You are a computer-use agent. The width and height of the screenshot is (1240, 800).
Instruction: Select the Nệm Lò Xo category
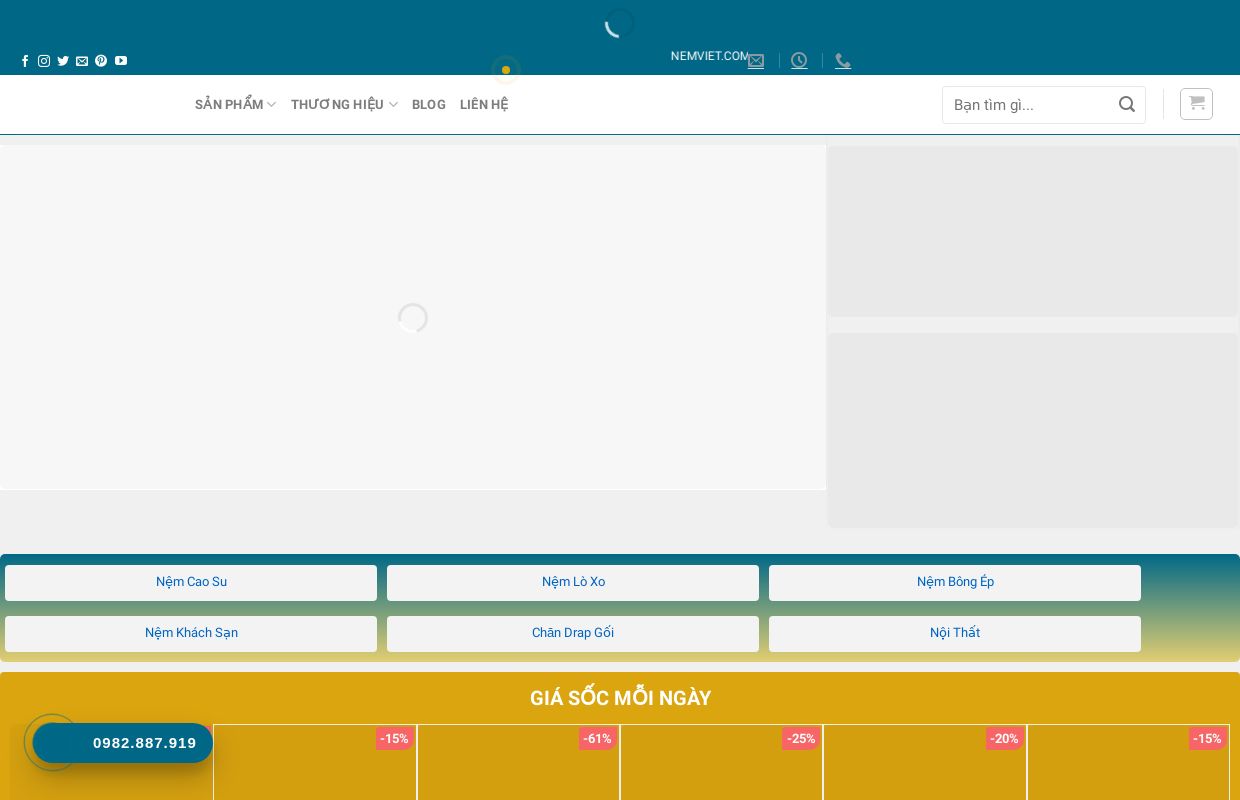573,582
